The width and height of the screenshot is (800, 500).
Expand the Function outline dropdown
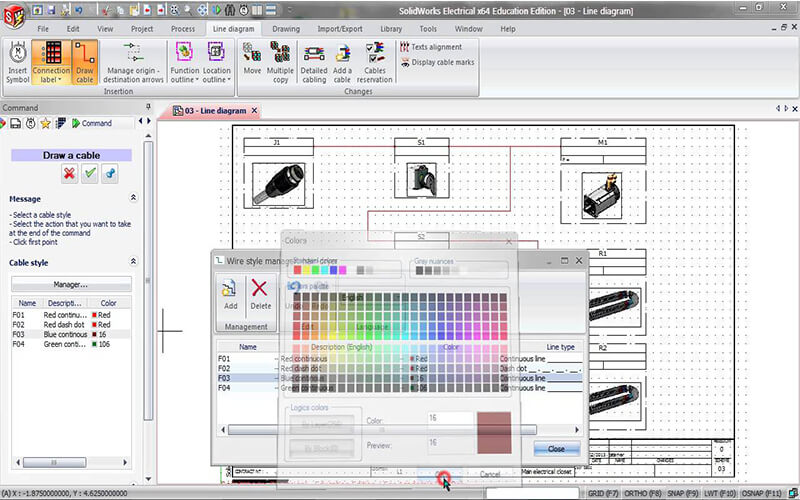[184, 79]
